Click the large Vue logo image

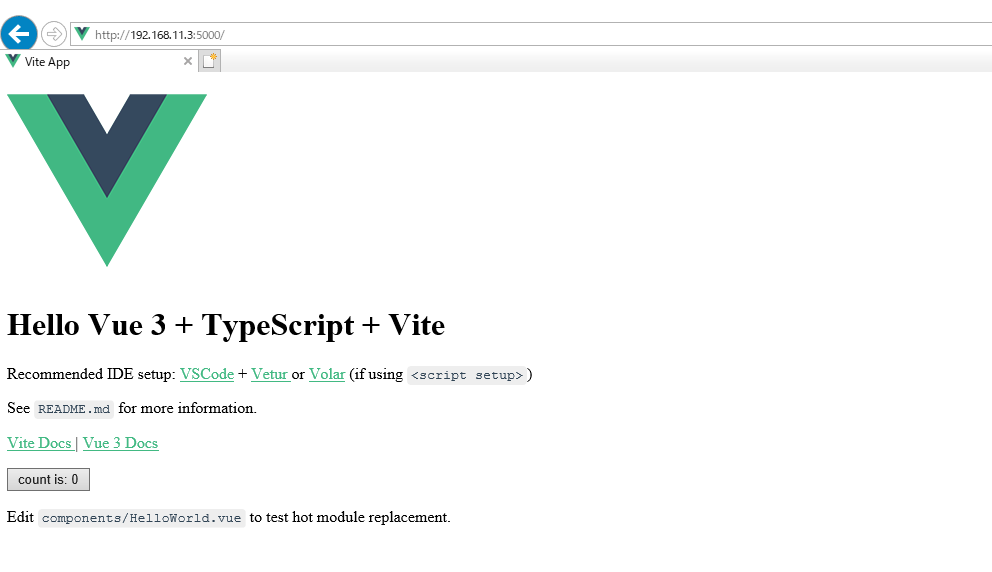[107, 180]
